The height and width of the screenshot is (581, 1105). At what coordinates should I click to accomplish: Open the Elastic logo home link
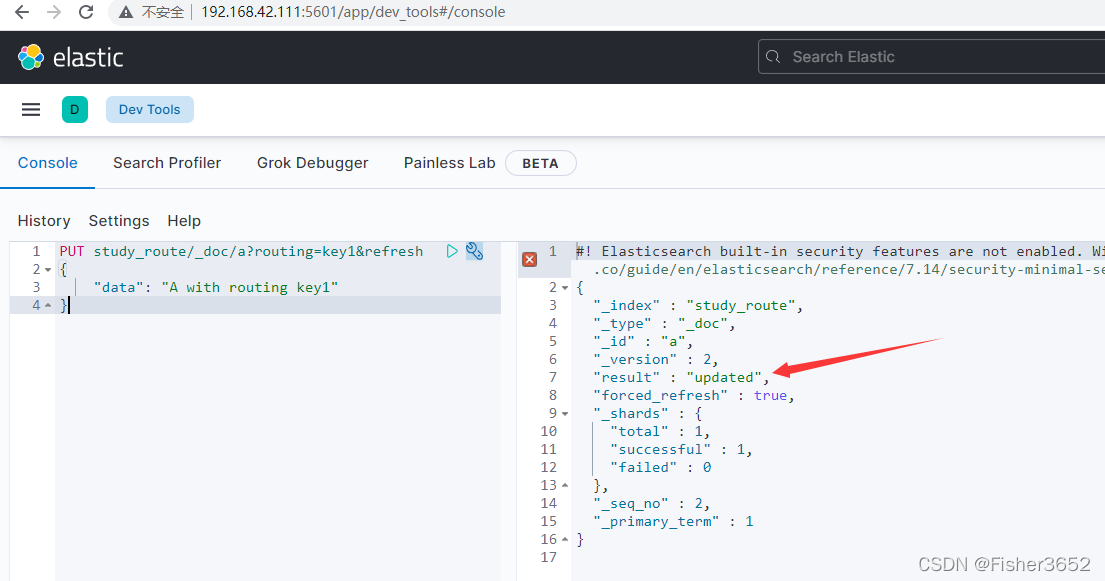pos(70,57)
